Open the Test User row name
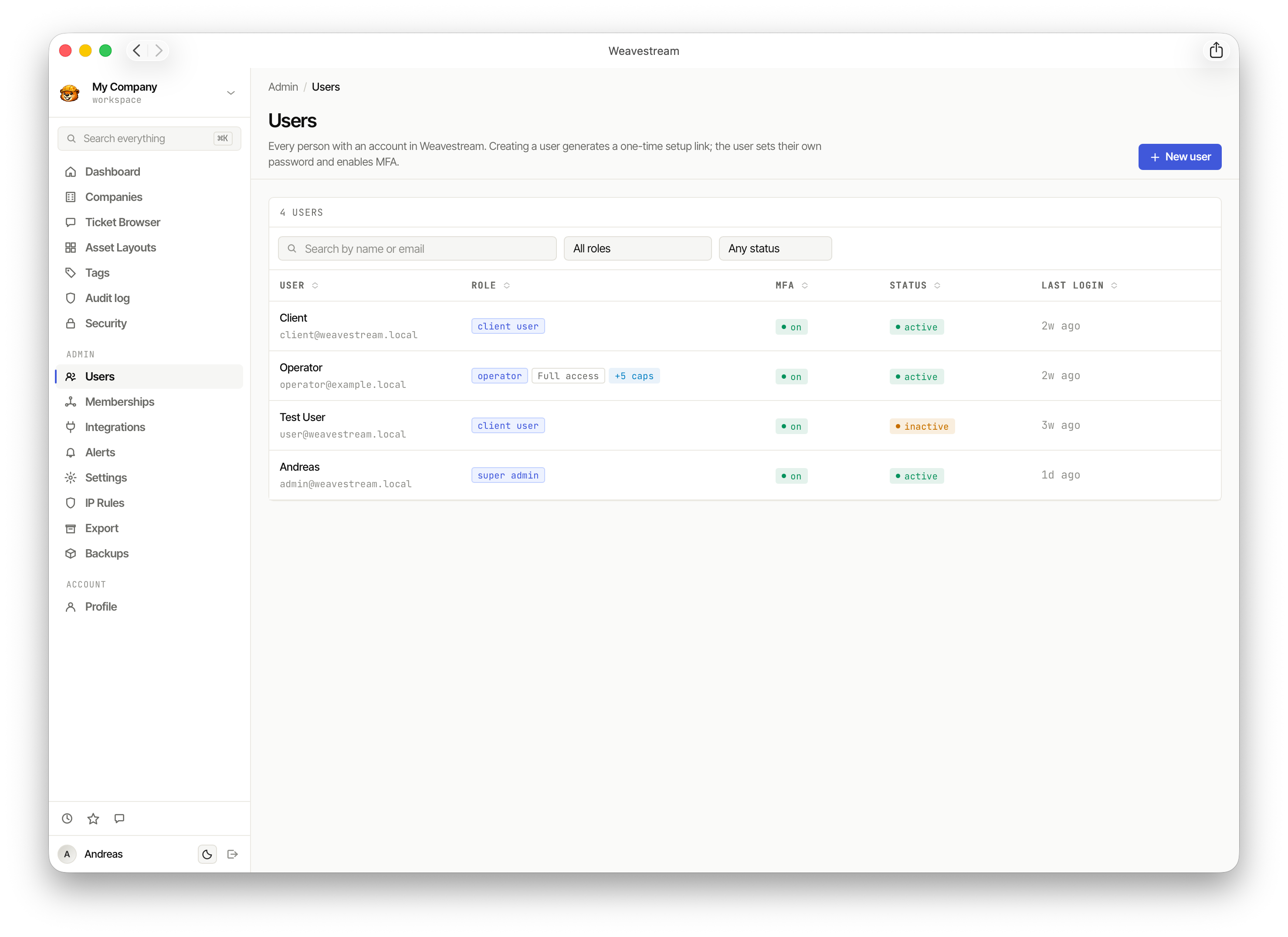This screenshot has width=1288, height=937. click(302, 418)
